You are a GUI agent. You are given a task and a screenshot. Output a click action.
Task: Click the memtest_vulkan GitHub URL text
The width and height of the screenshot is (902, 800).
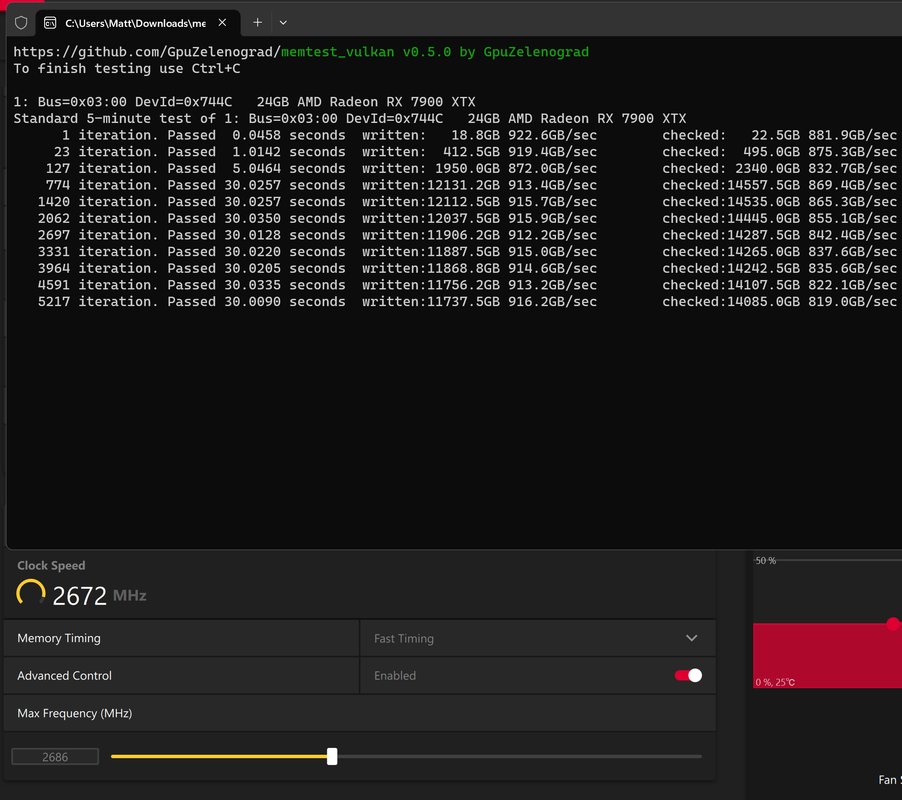tap(301, 52)
